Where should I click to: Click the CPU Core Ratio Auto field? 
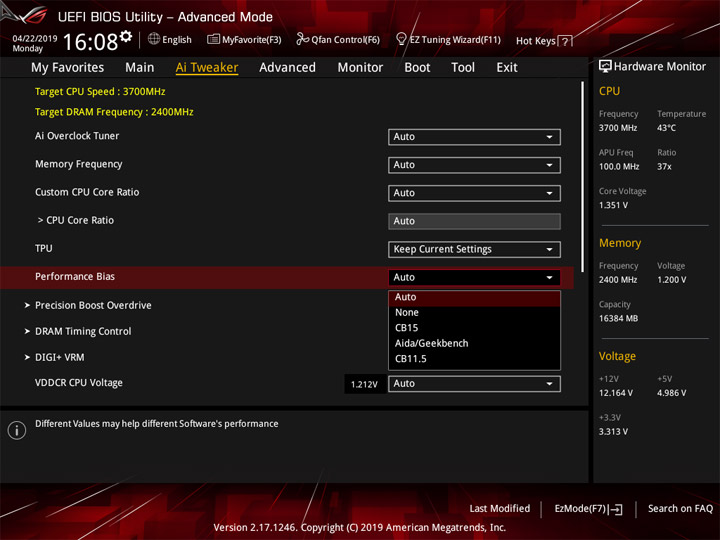click(x=474, y=221)
